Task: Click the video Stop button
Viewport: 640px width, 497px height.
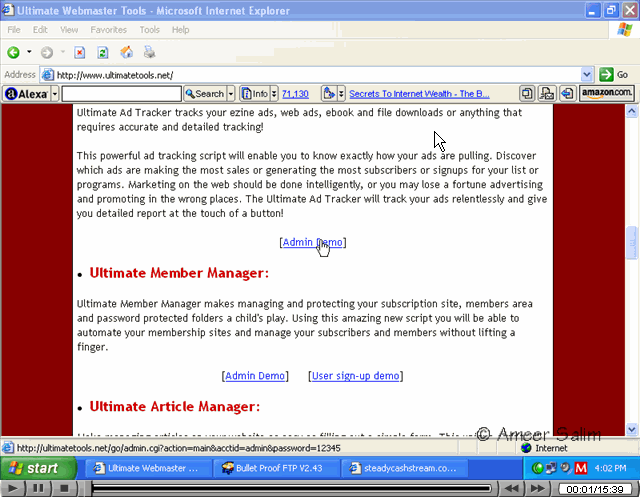Action: [64, 488]
